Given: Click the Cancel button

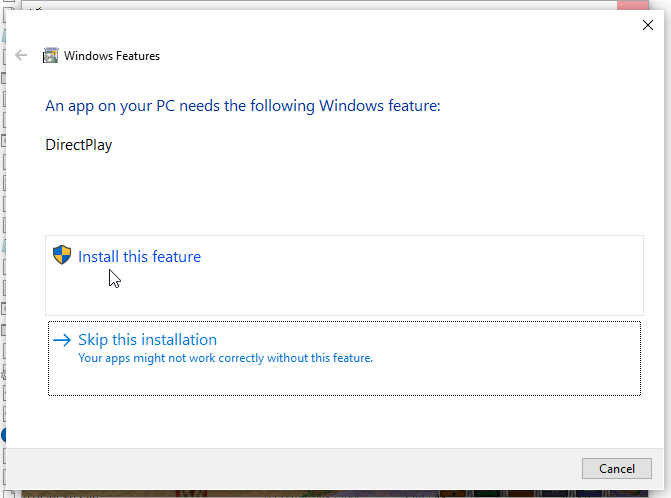Looking at the screenshot, I should [x=616, y=468].
